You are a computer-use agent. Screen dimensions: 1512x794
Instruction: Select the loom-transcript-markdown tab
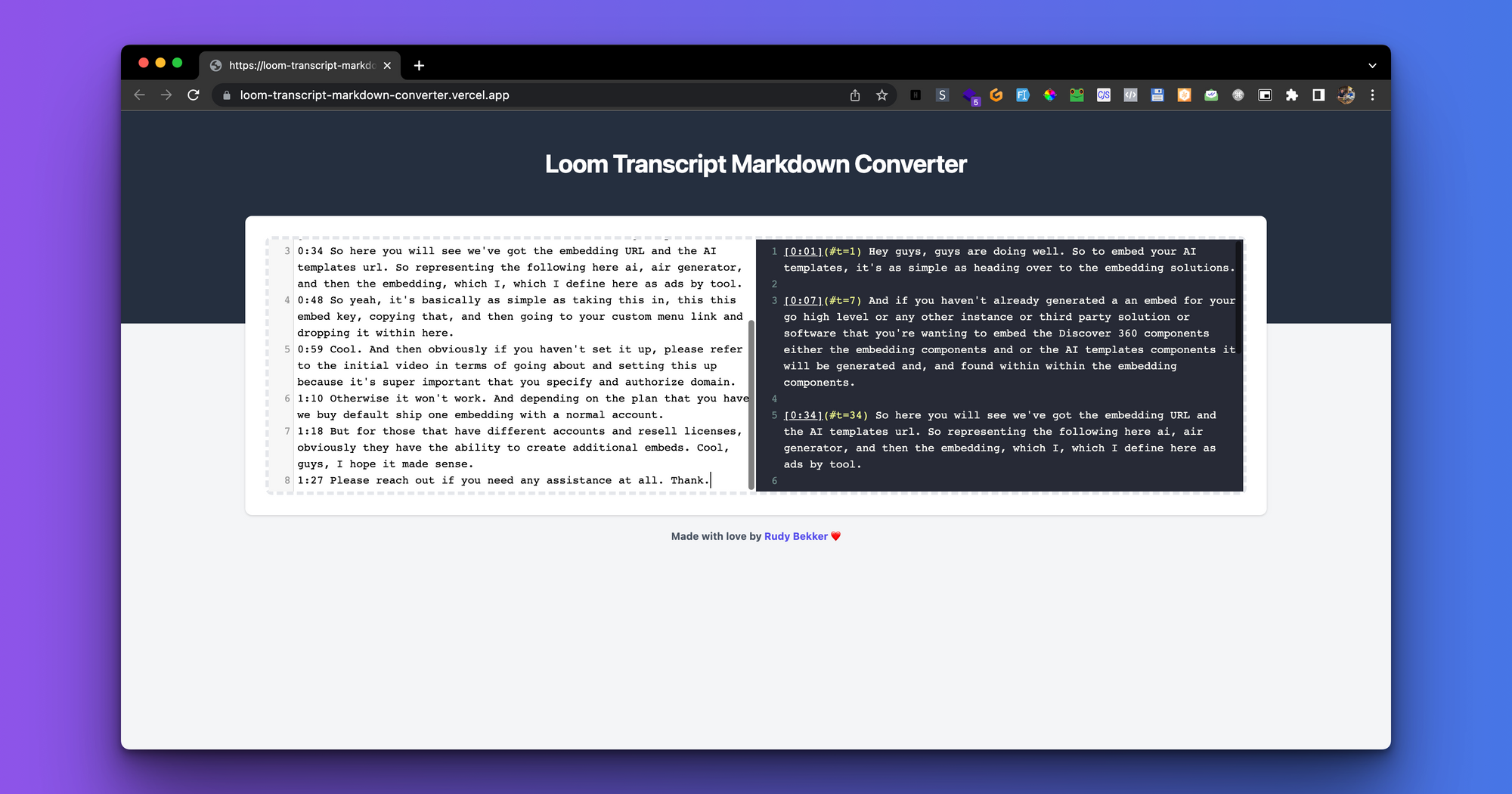[x=300, y=66]
